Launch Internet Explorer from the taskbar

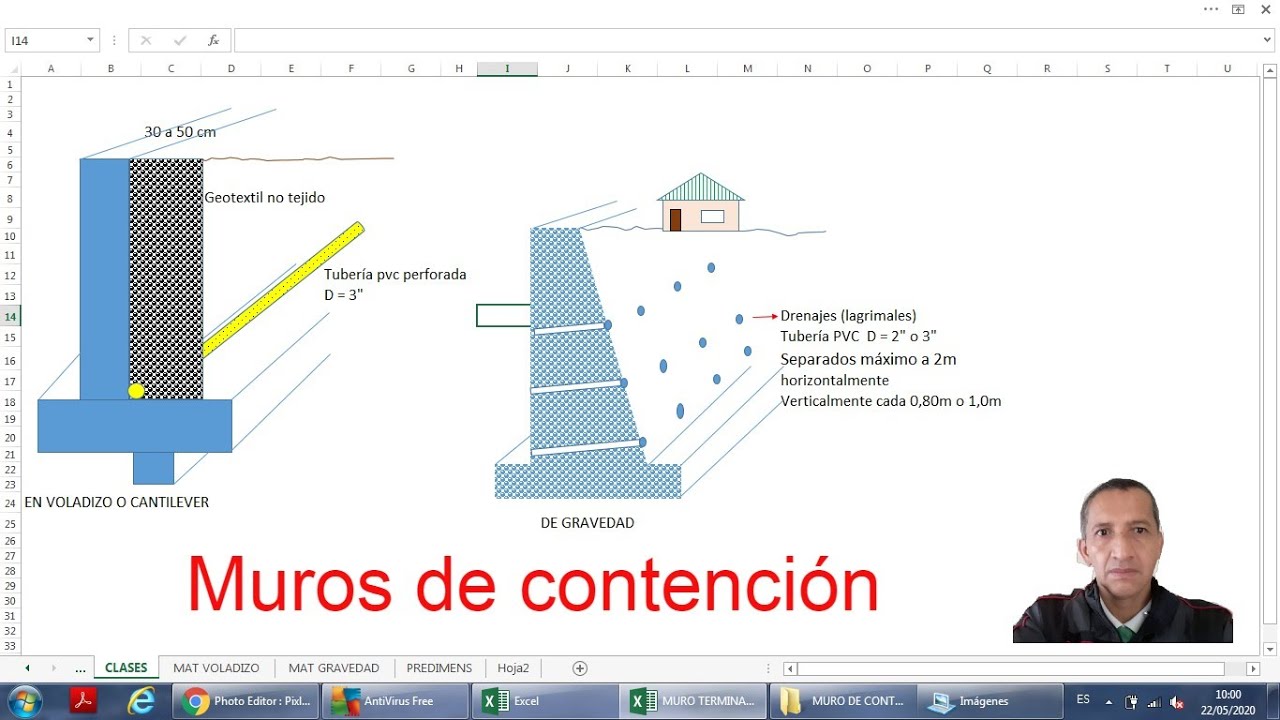click(x=141, y=701)
